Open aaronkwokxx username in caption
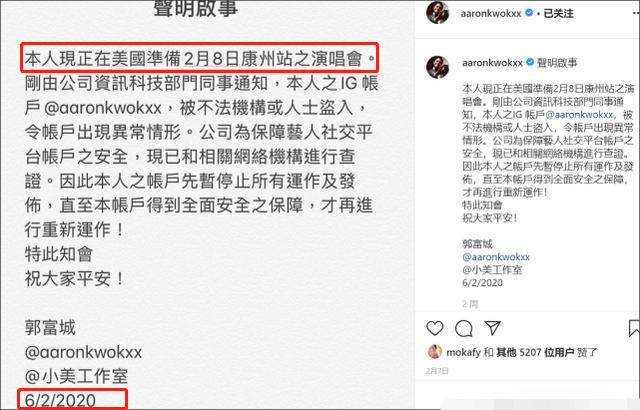Viewport: 640px width, 410px height. tap(492, 63)
